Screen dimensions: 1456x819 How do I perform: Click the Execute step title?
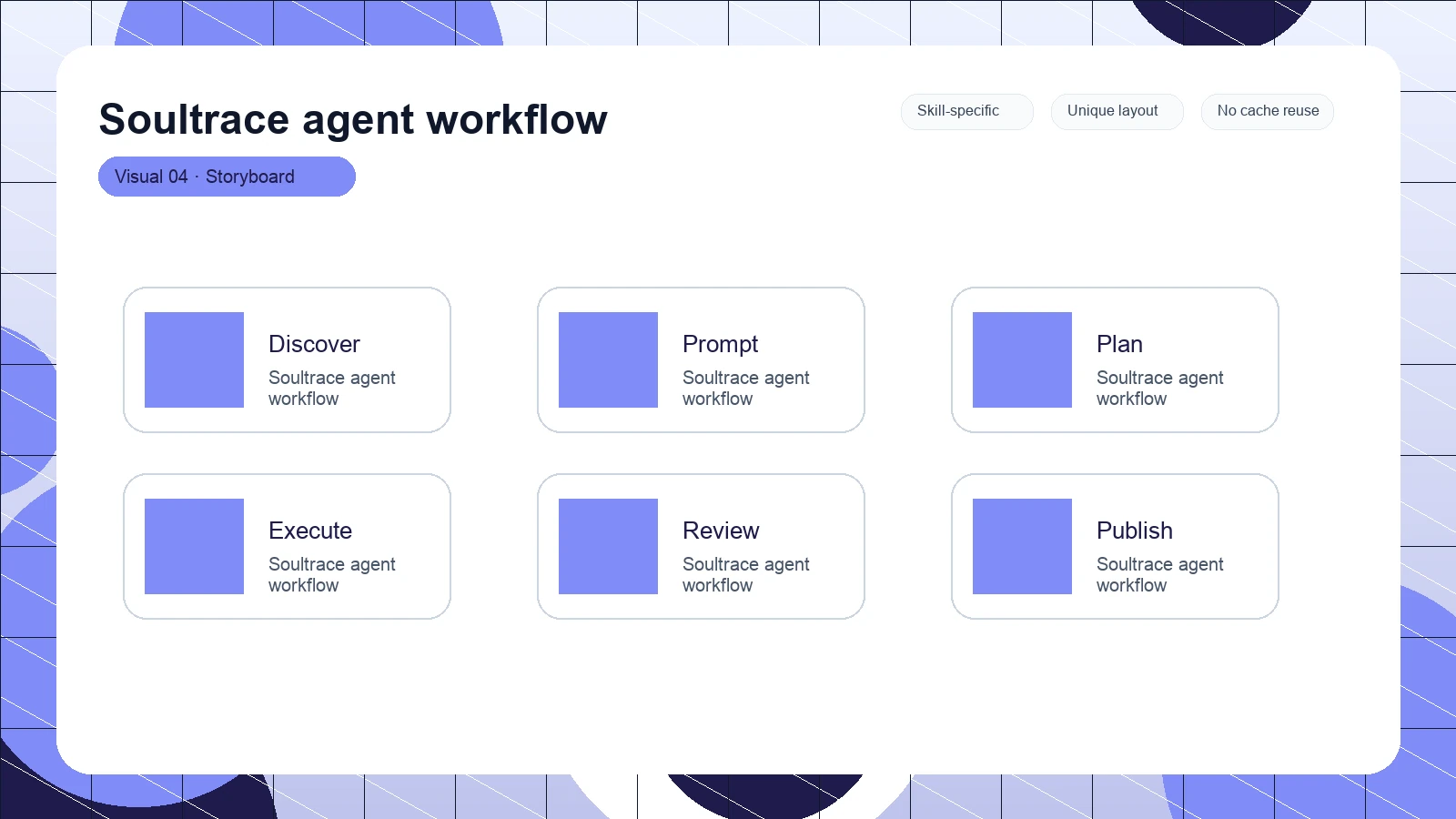pos(310,531)
